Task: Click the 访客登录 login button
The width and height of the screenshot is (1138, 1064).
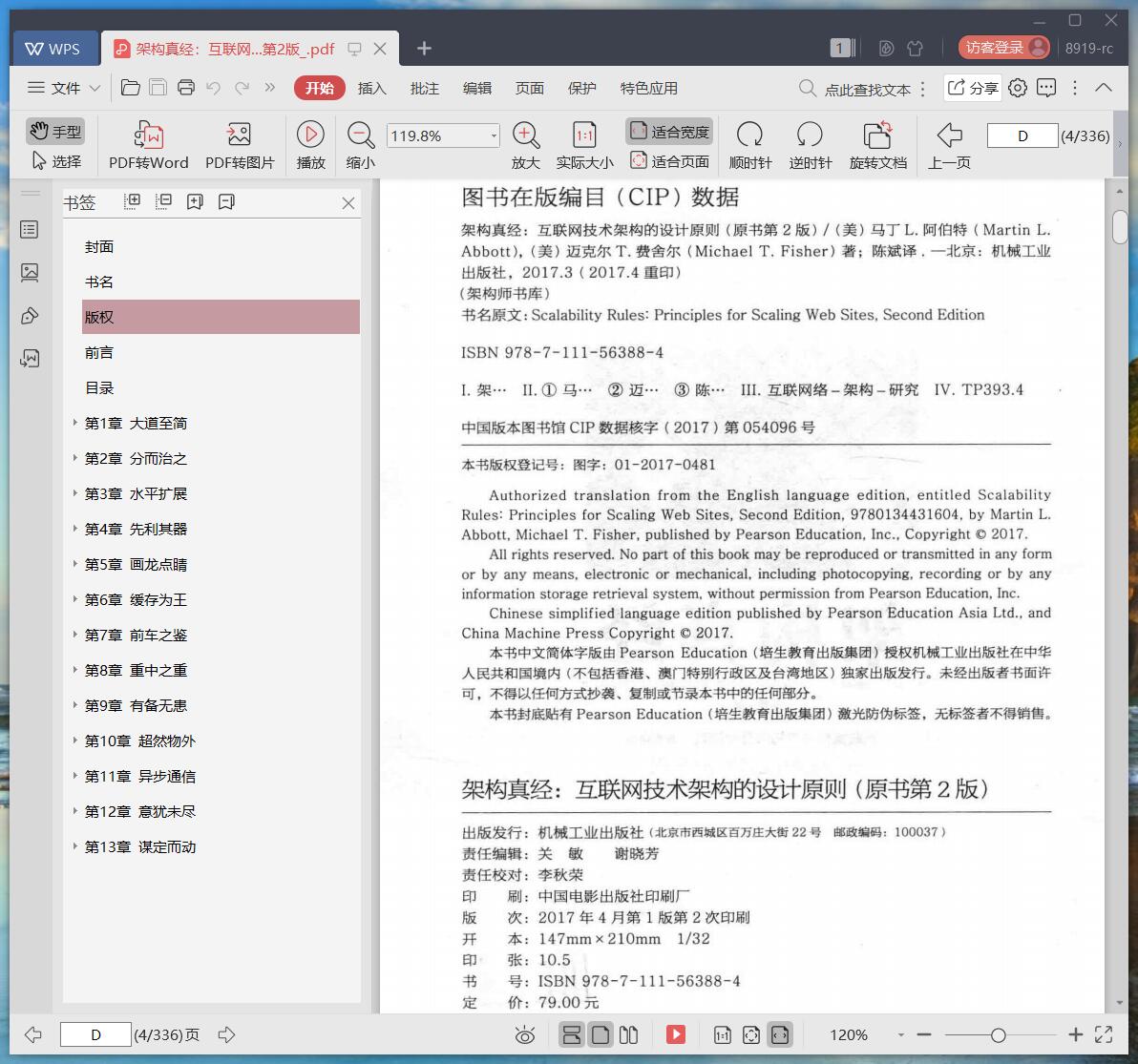Action: pos(1003,48)
